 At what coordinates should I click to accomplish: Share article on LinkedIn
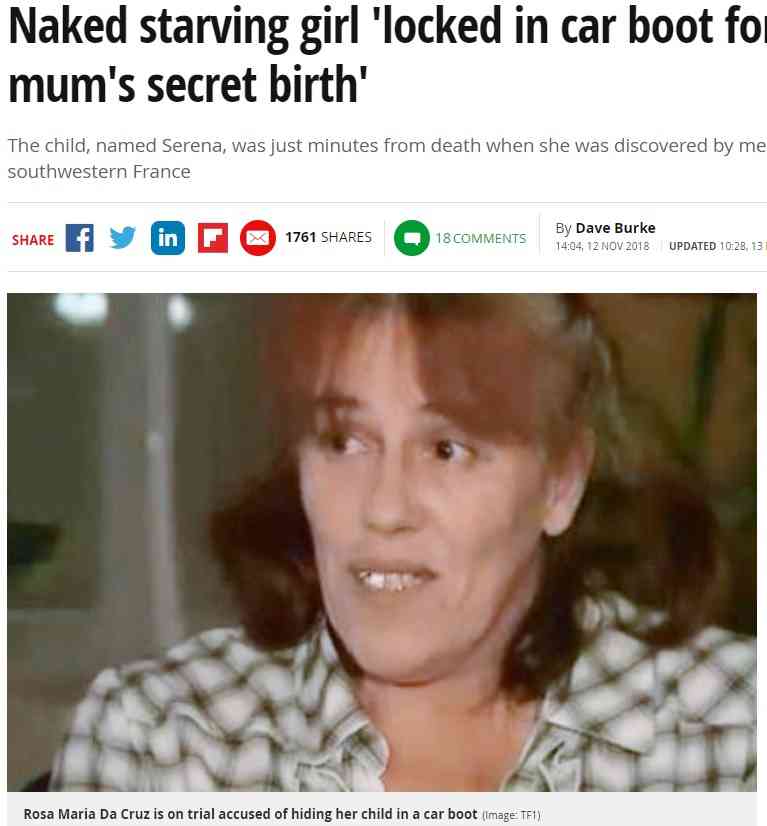pyautogui.click(x=168, y=238)
